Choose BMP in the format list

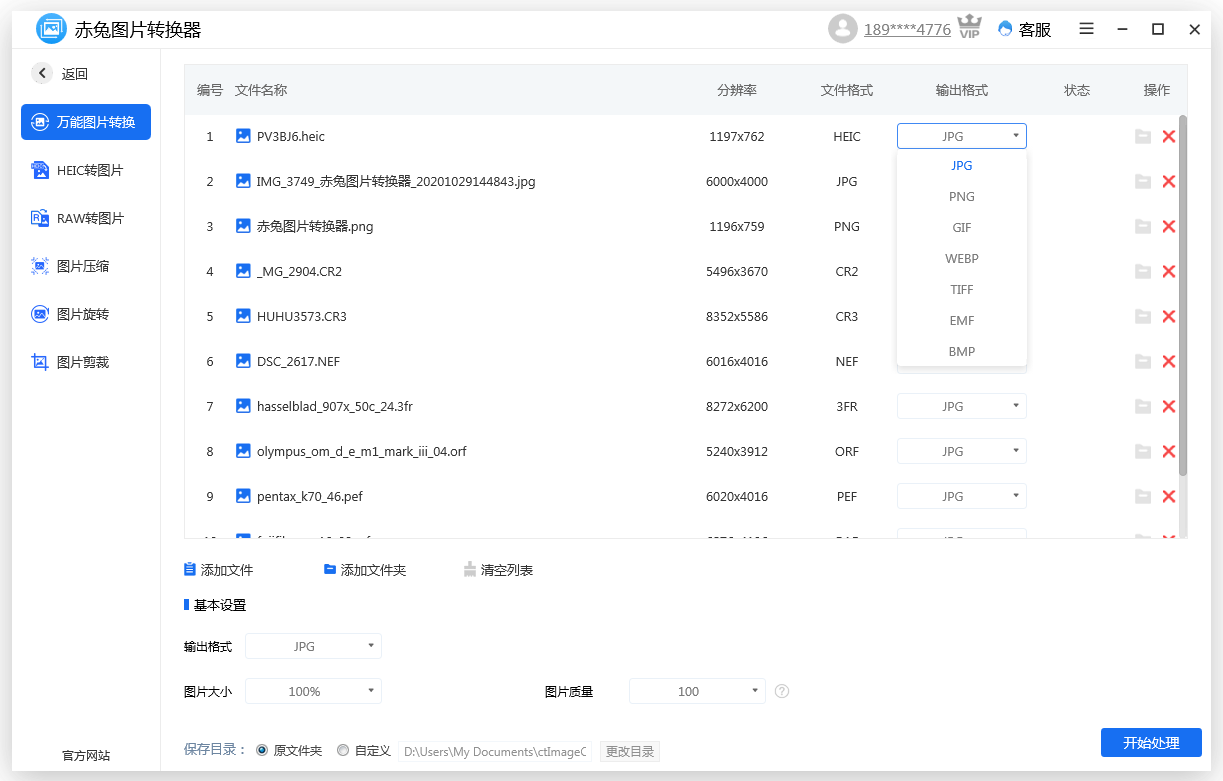click(x=962, y=352)
